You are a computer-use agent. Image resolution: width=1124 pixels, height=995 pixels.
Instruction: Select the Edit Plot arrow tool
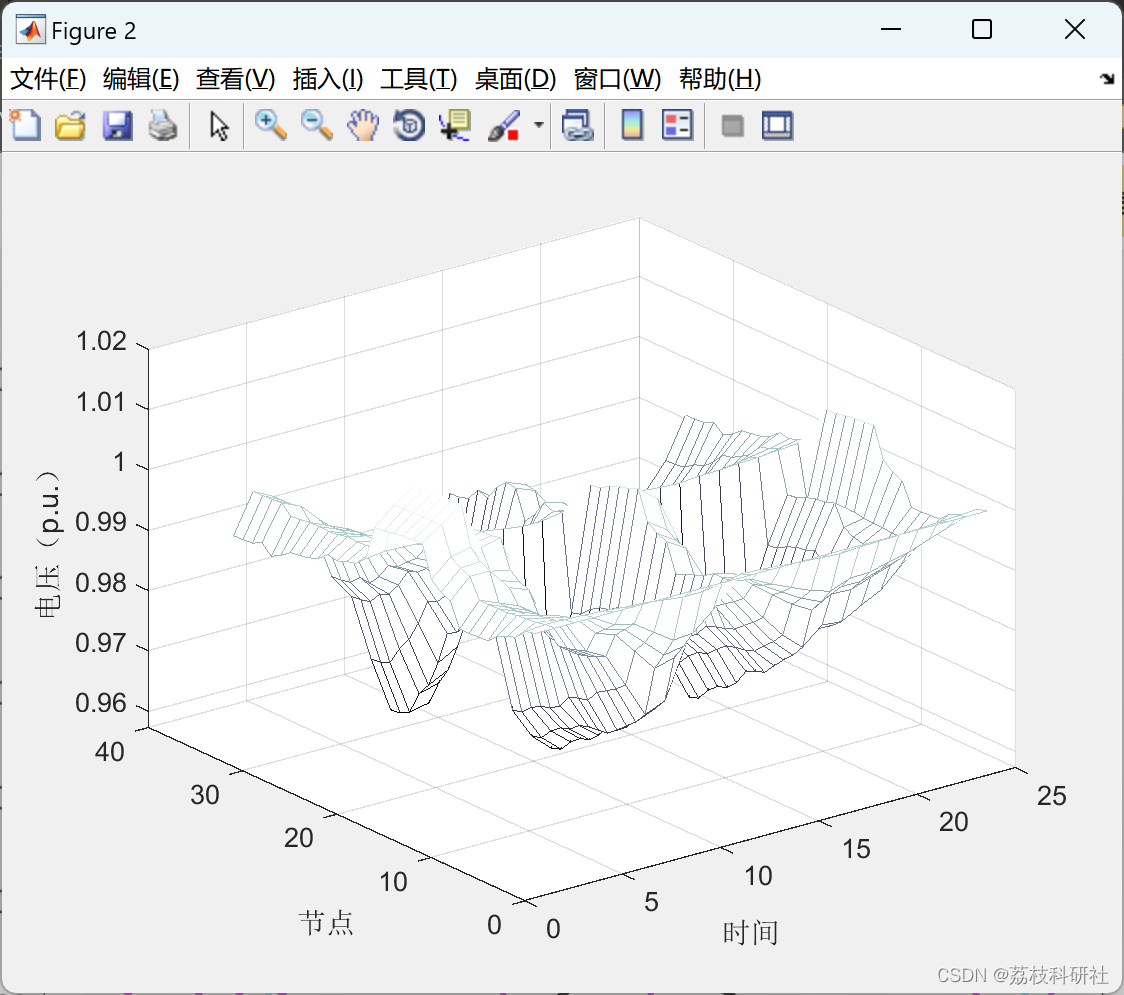point(219,125)
